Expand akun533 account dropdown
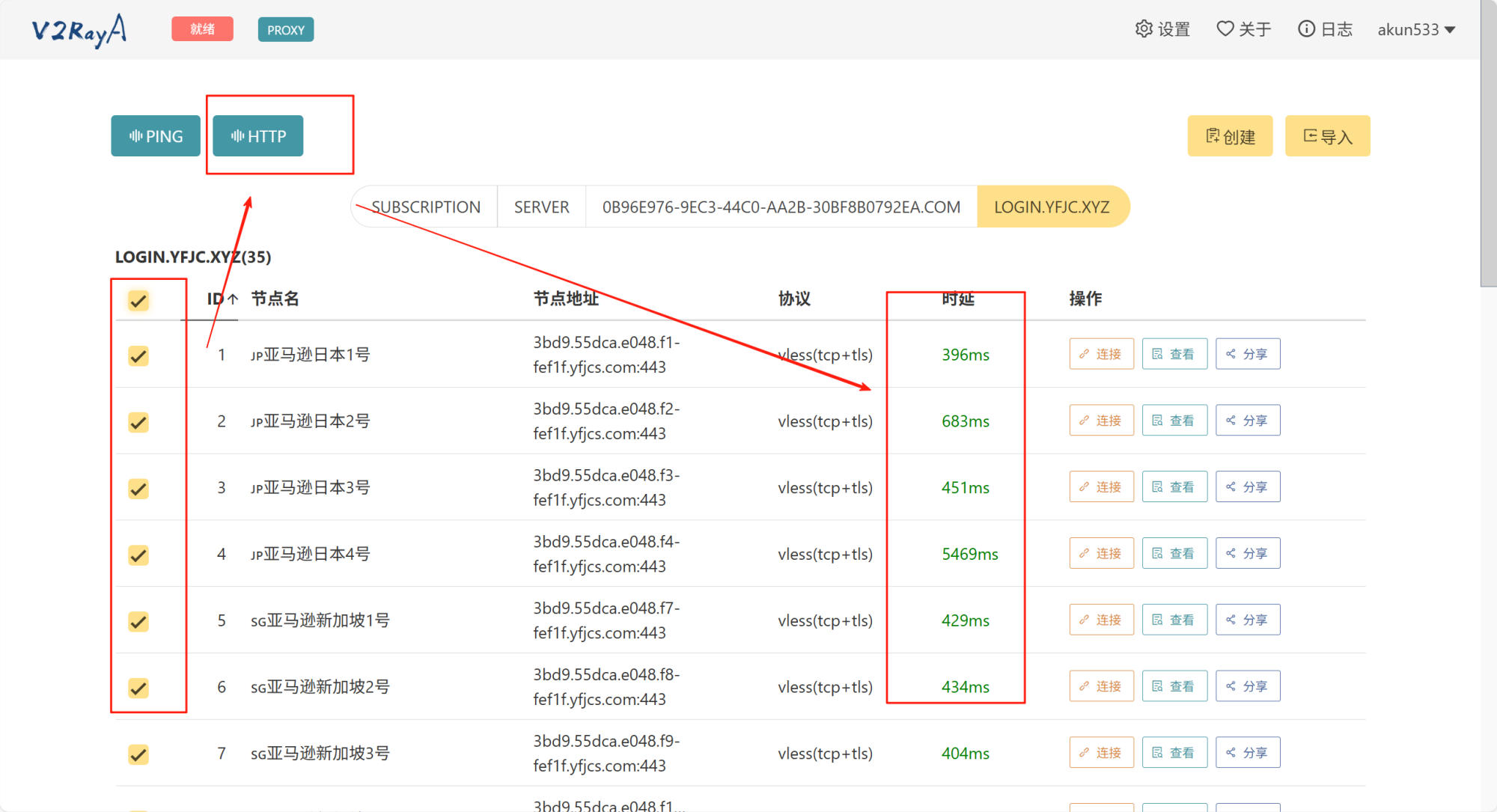 1416,29
